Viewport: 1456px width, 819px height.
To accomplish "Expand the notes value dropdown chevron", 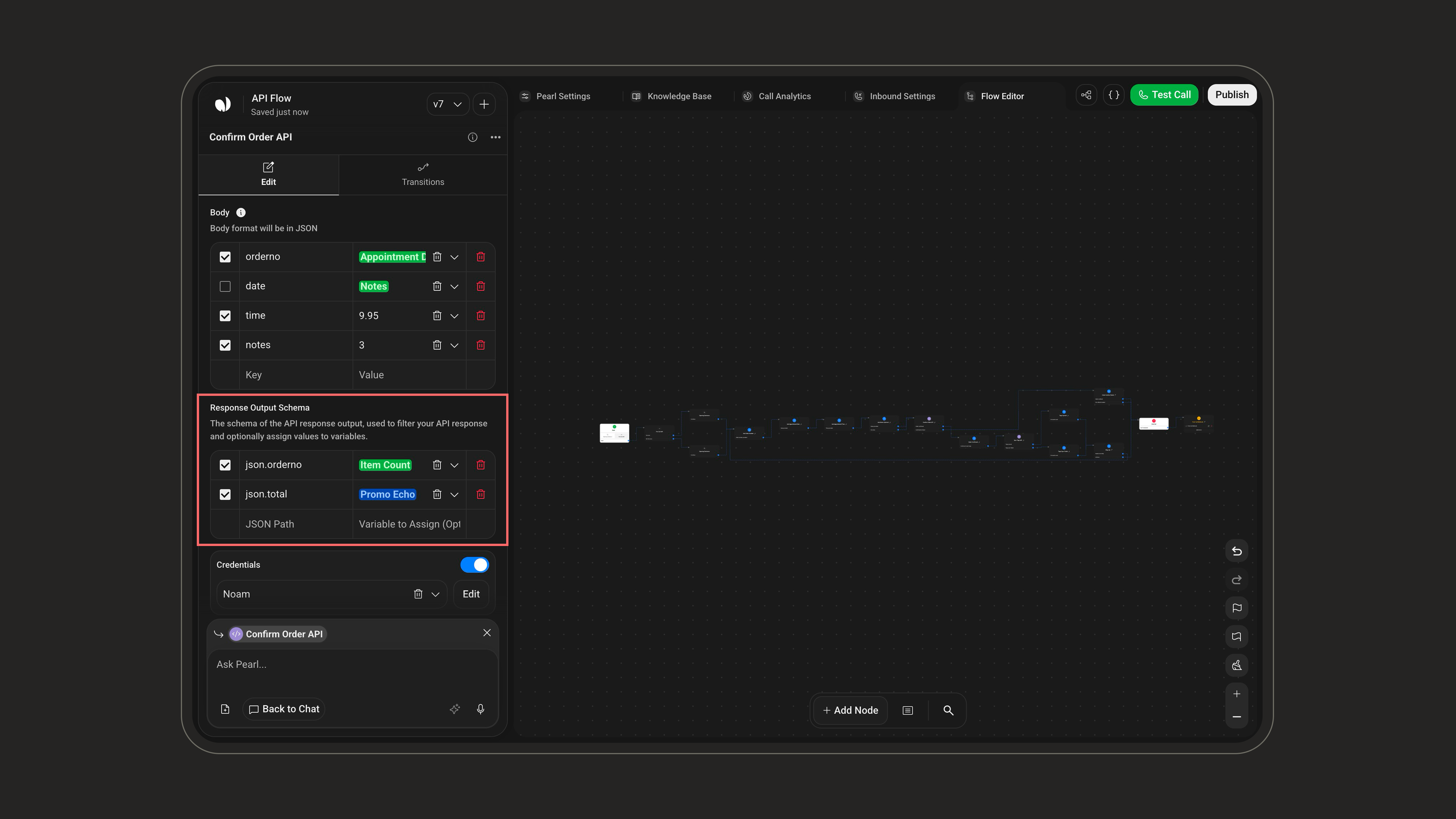I will (x=454, y=345).
